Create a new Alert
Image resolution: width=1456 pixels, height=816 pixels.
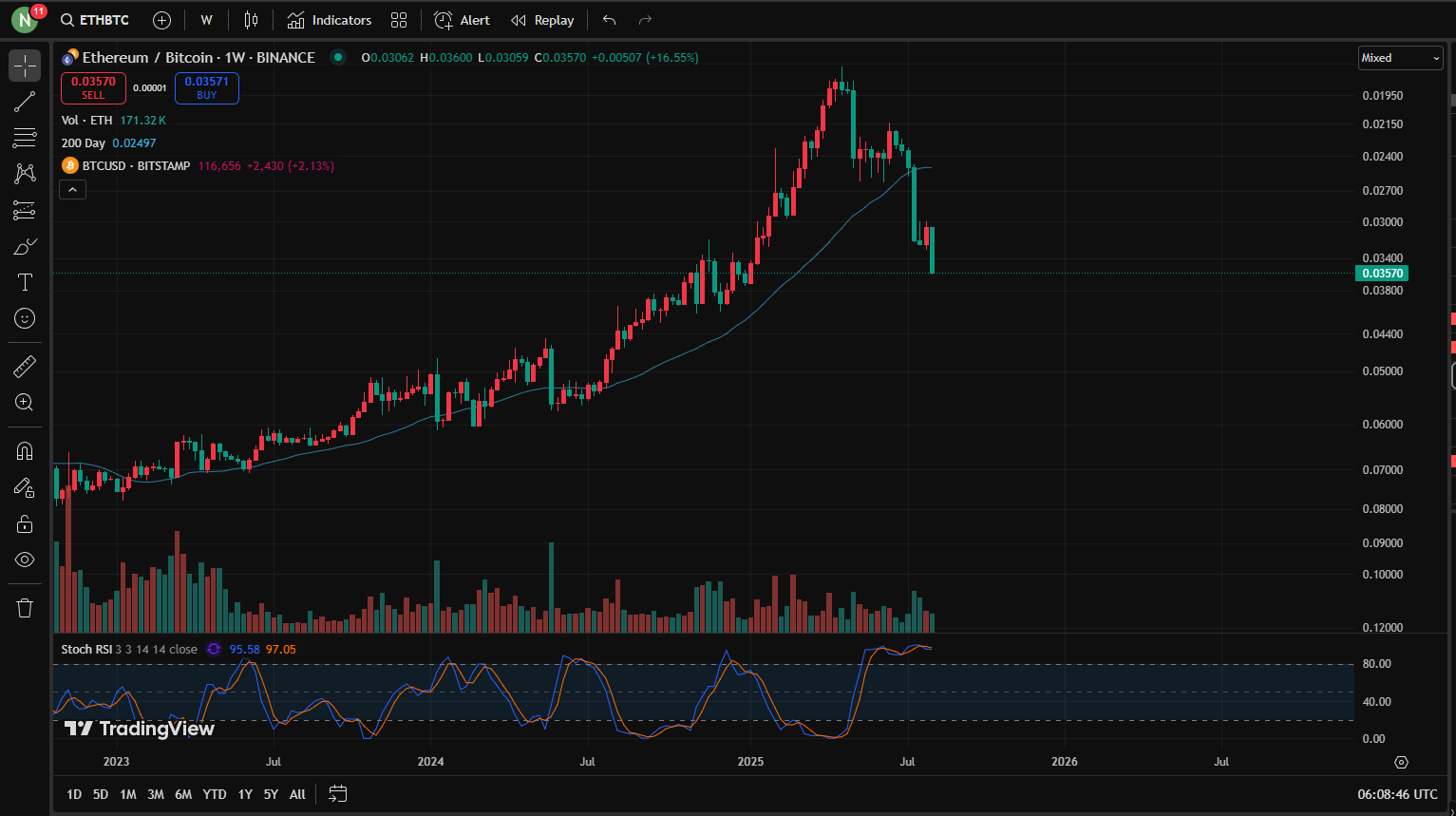point(462,20)
